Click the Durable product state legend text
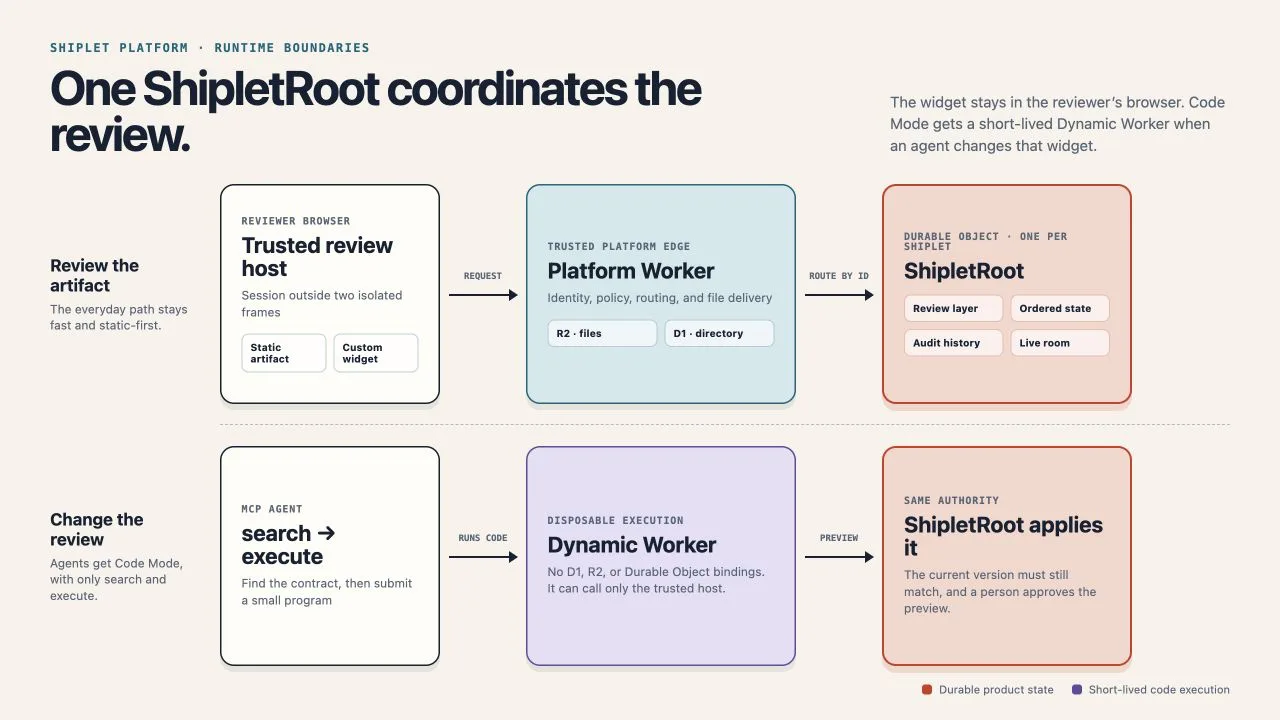The width and height of the screenshot is (1280, 720). (x=996, y=690)
